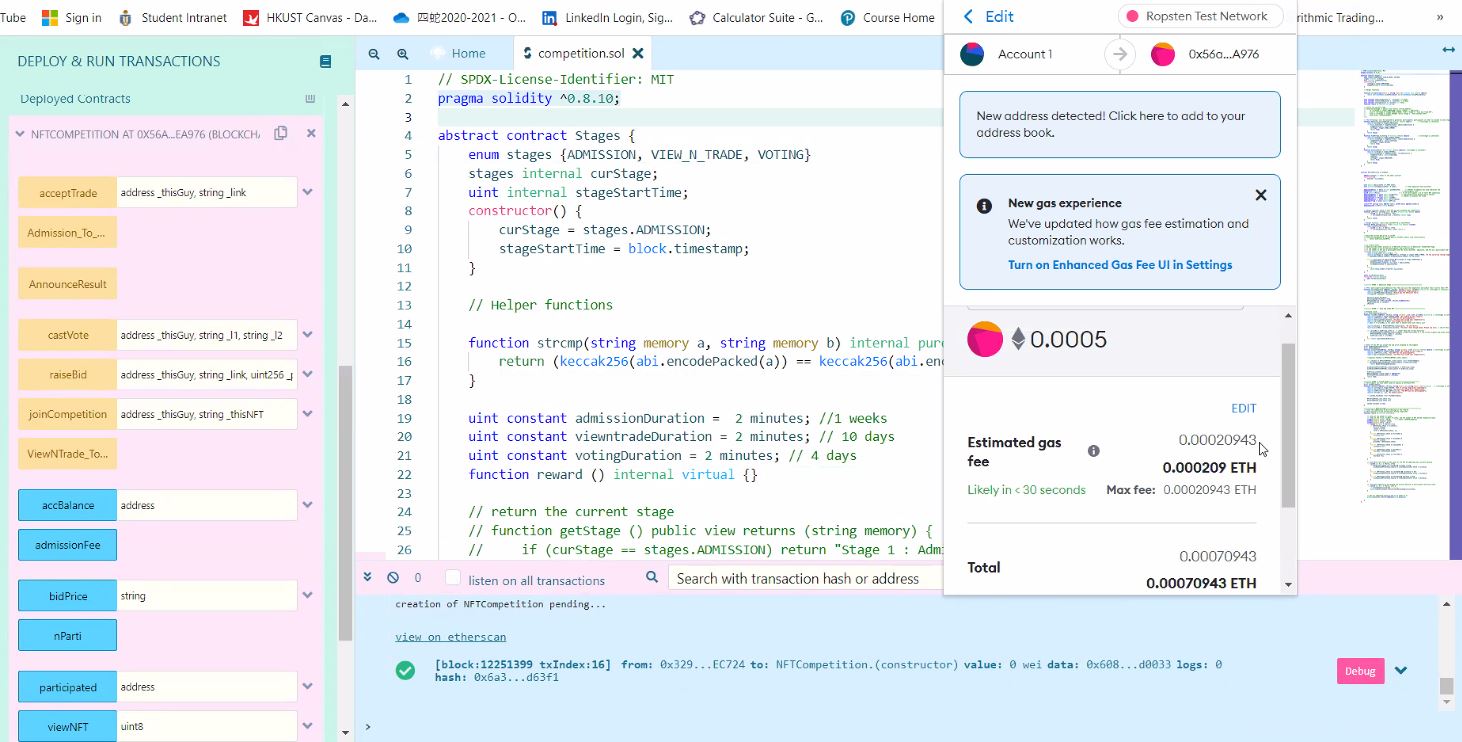1462x742 pixels.
Task: Copy the deployed contract address
Action: 283,132
